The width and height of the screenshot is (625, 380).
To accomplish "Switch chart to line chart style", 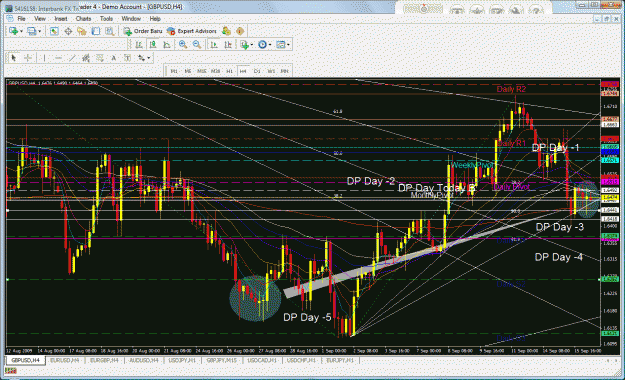I will pos(167,45).
